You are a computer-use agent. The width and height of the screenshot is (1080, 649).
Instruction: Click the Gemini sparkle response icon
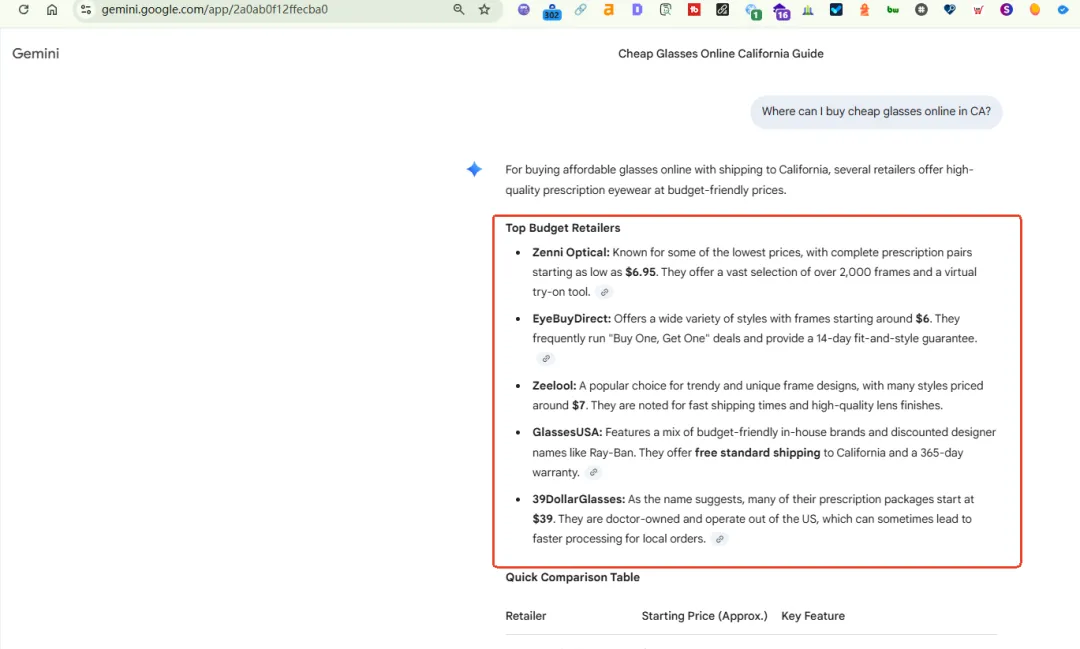coord(475,169)
